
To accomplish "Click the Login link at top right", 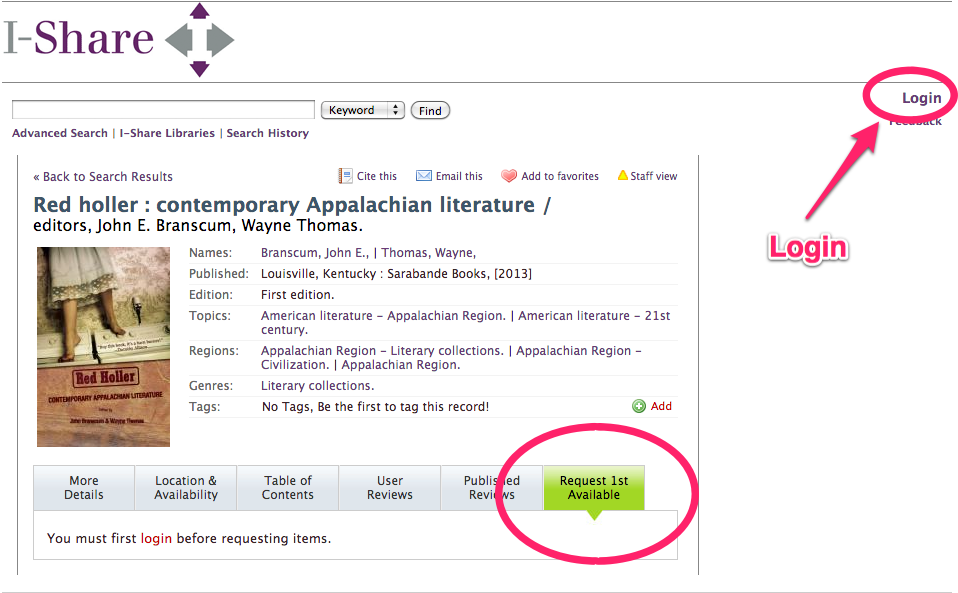I will [921, 98].
